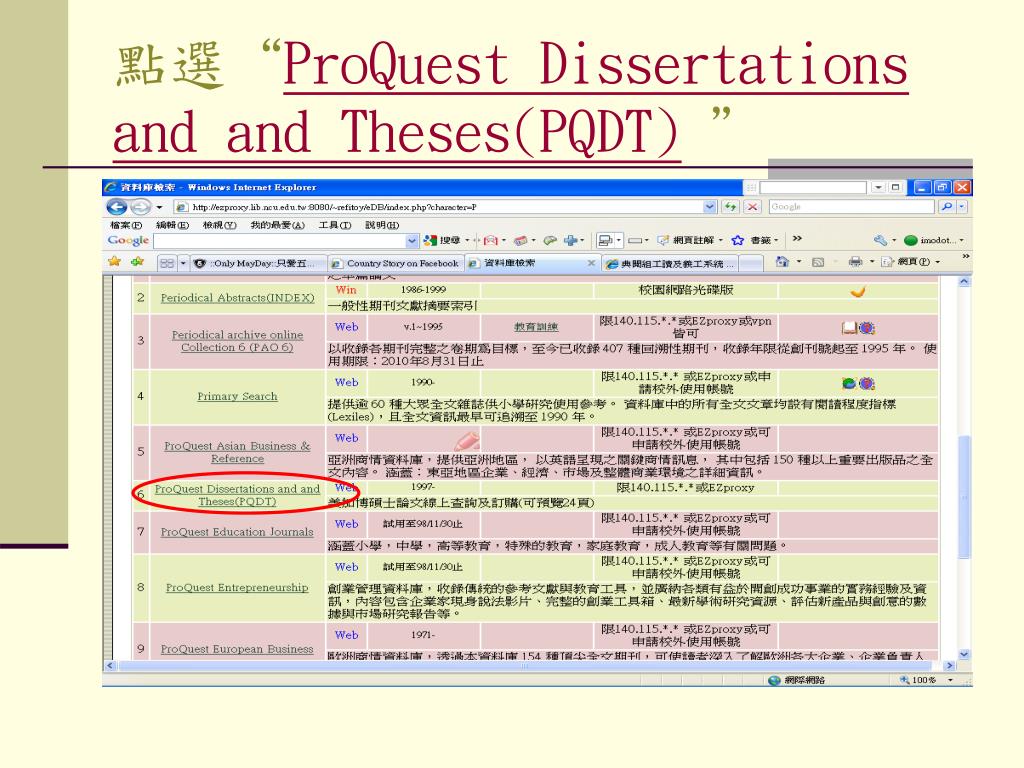The image size is (1024, 768).
Task: Go back with the IE Back arrow
Action: [x=117, y=207]
